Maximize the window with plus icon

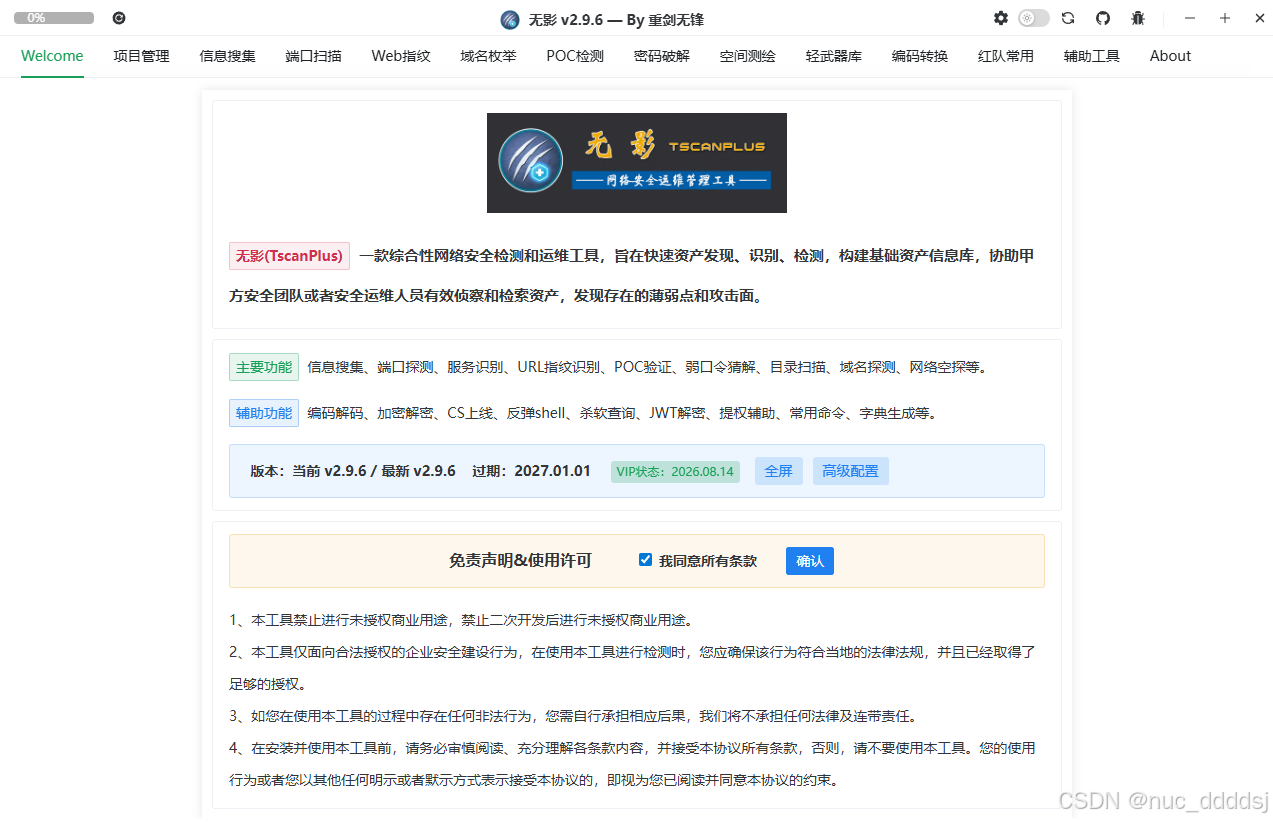pos(1225,18)
